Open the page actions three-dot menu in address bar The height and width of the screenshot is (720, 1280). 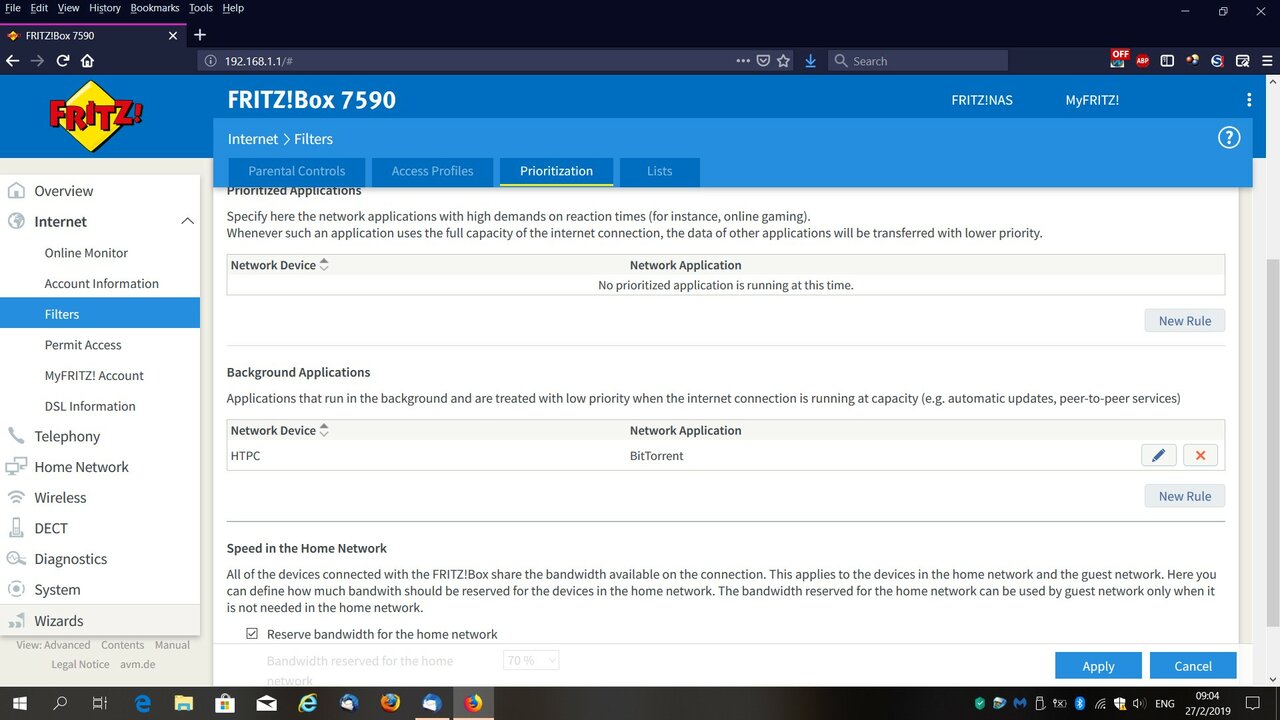pos(743,61)
